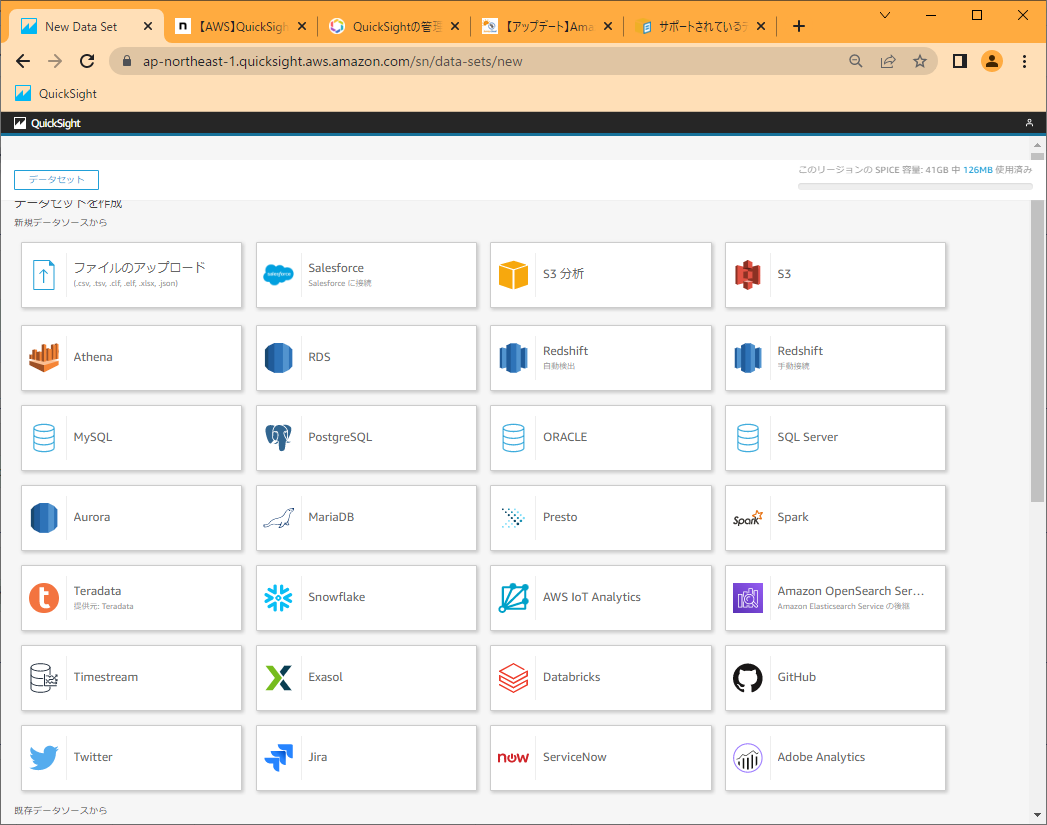
Task: Choose the SQL Server database icon
Action: [748, 438]
